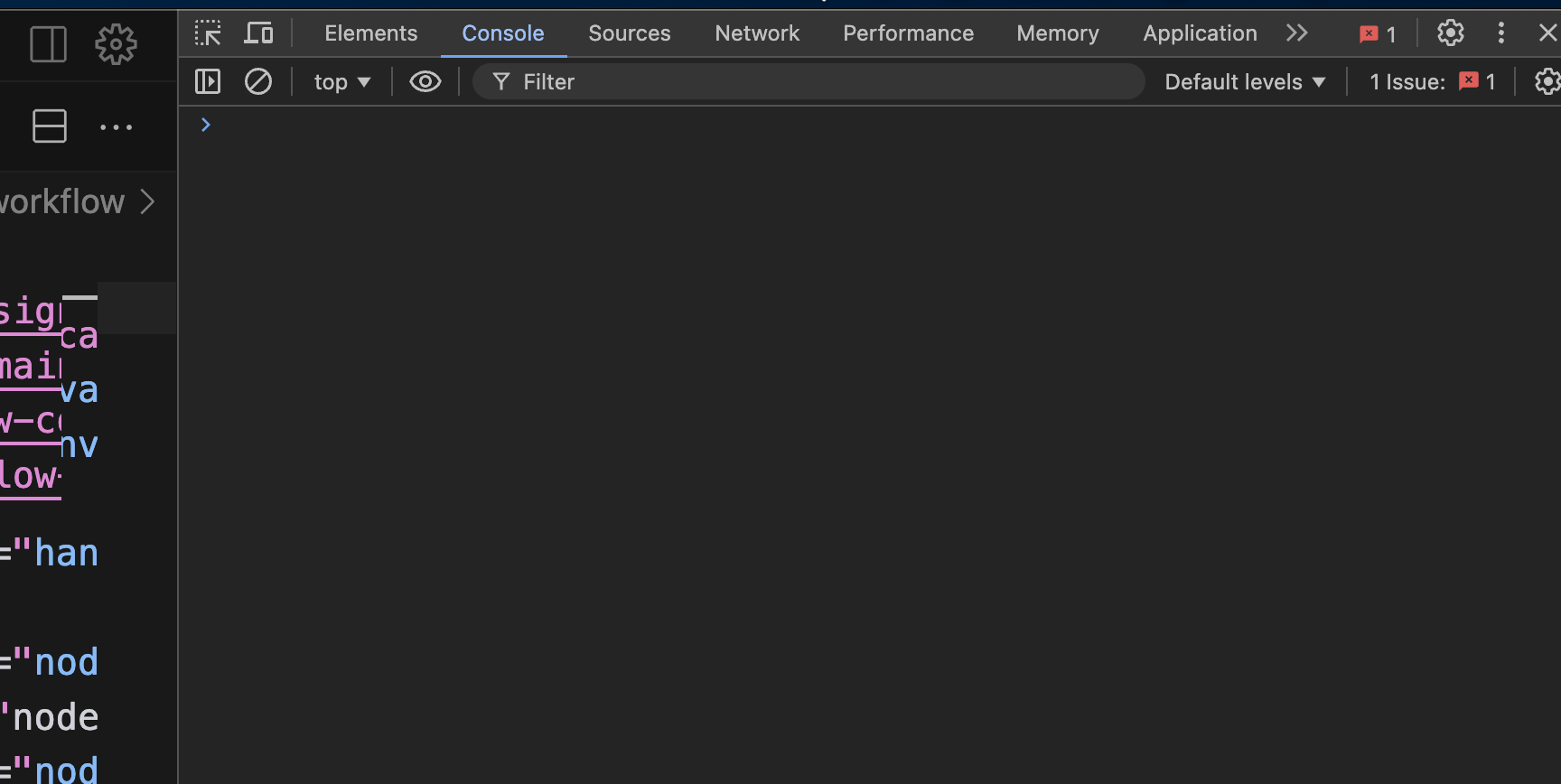This screenshot has height=784, width=1561.
Task: Open console settings gear
Action: point(1547,82)
